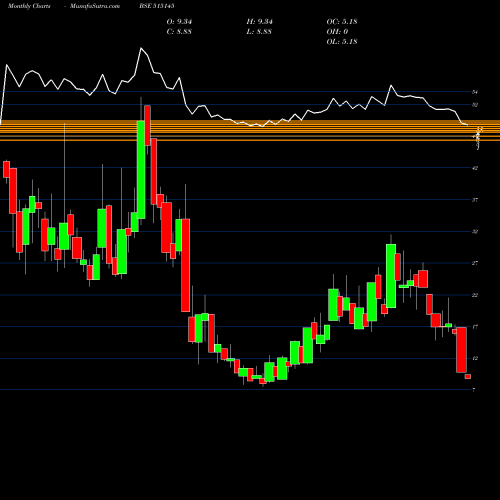The height and width of the screenshot is (500, 500).
Task: Click the 54 price axis label
Action: point(475,92)
